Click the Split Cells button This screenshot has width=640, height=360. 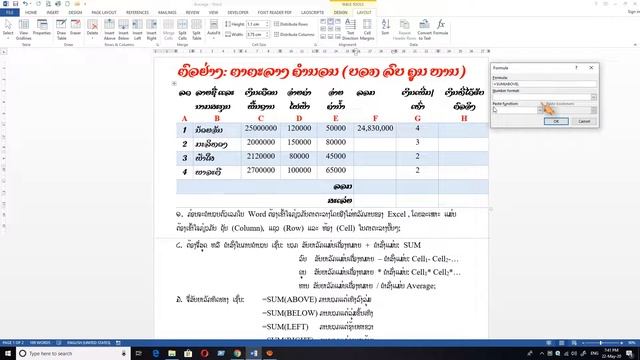[x=182, y=29]
